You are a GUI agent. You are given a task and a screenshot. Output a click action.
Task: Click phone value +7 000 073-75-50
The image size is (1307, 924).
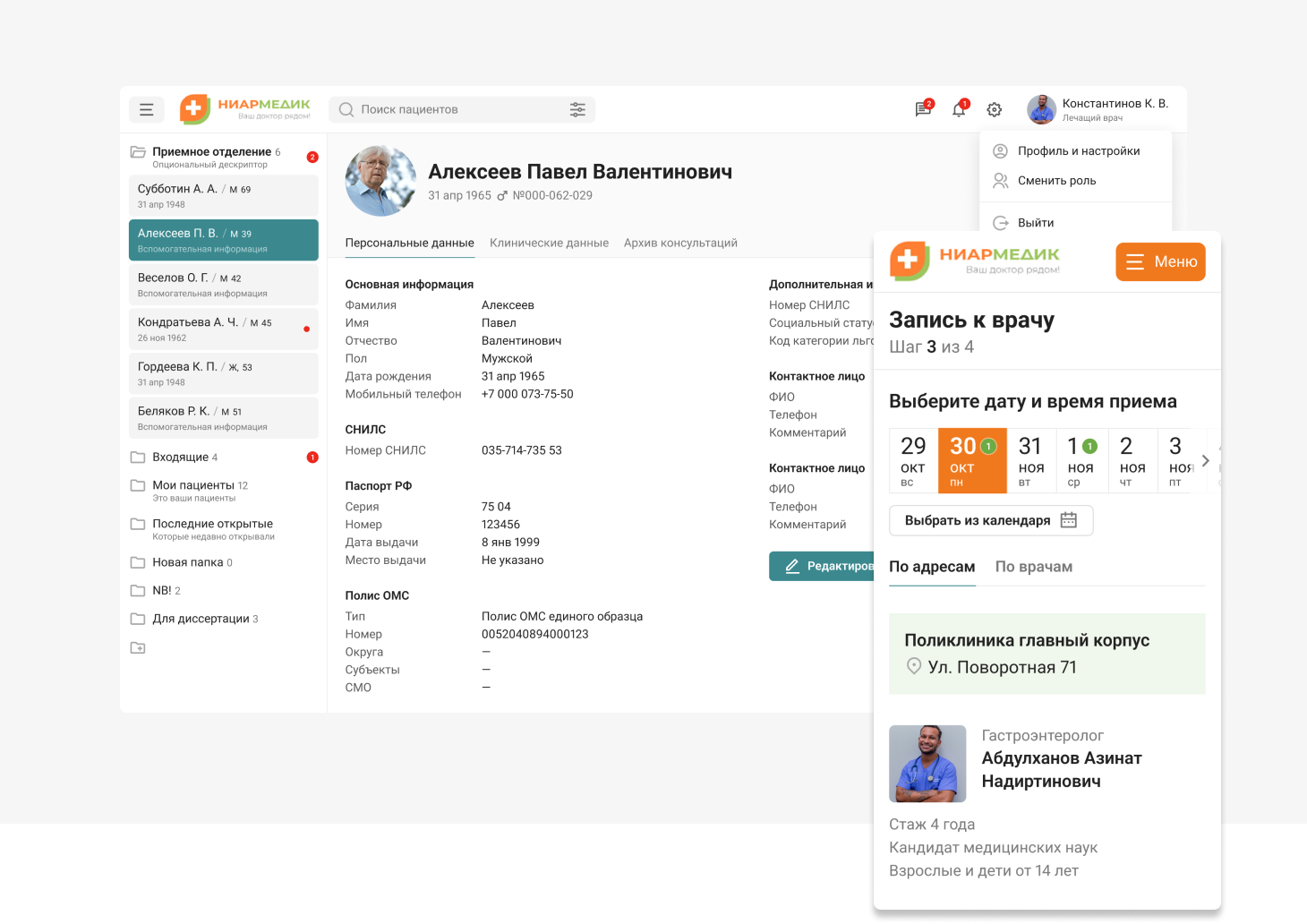click(527, 394)
